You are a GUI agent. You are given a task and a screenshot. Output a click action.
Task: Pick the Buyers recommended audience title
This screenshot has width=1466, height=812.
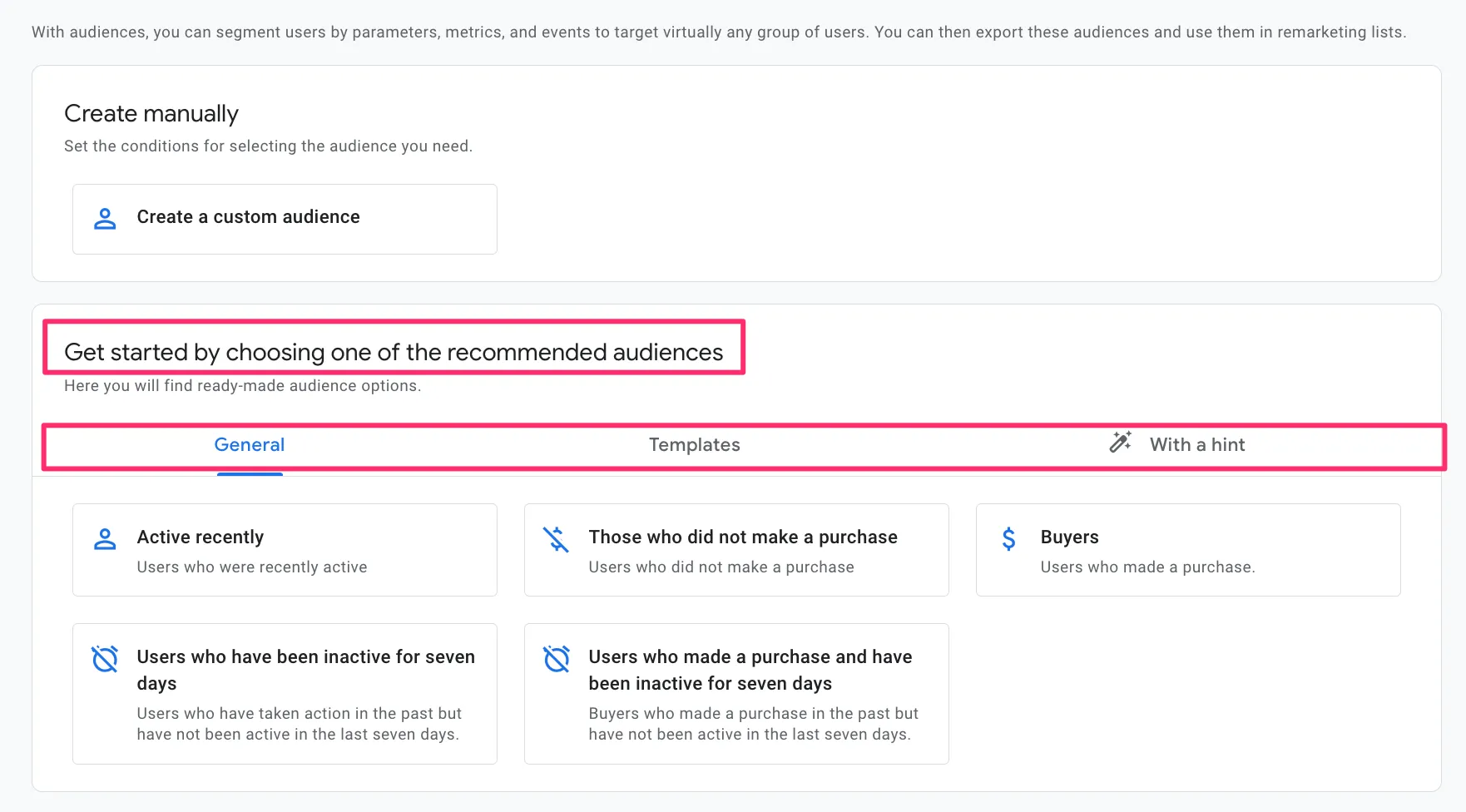[x=1069, y=537]
